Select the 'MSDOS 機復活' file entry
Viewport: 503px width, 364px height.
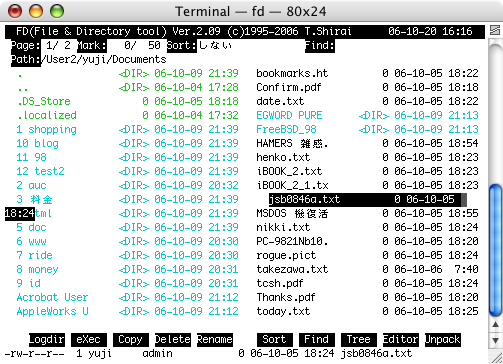(367, 213)
